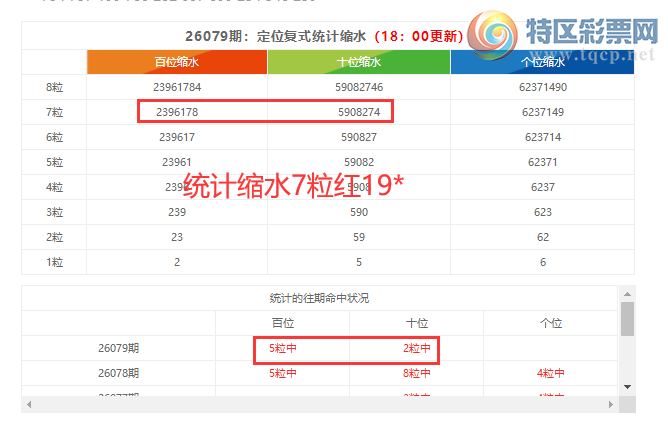
Task: Click the value 623714 in 6粒 row
Action: (543, 137)
